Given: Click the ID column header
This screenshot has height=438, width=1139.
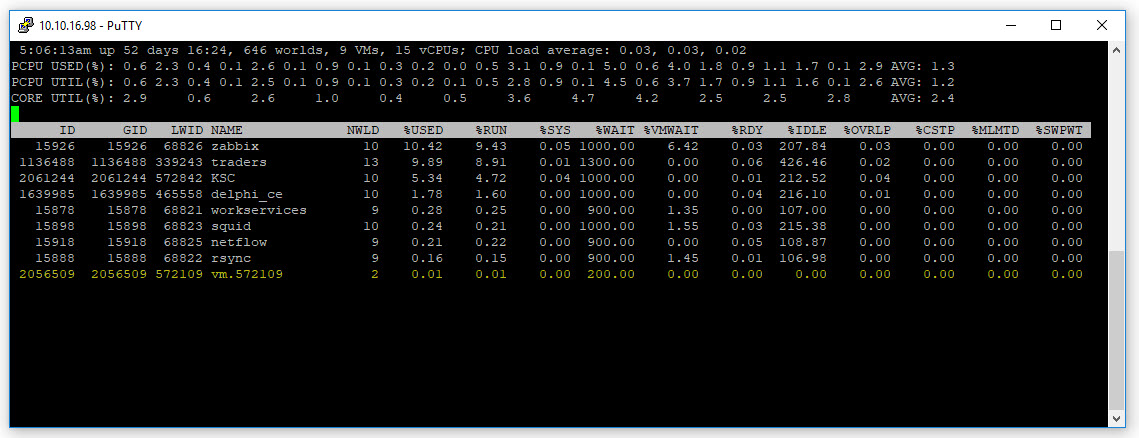Looking at the screenshot, I should tap(67, 130).
